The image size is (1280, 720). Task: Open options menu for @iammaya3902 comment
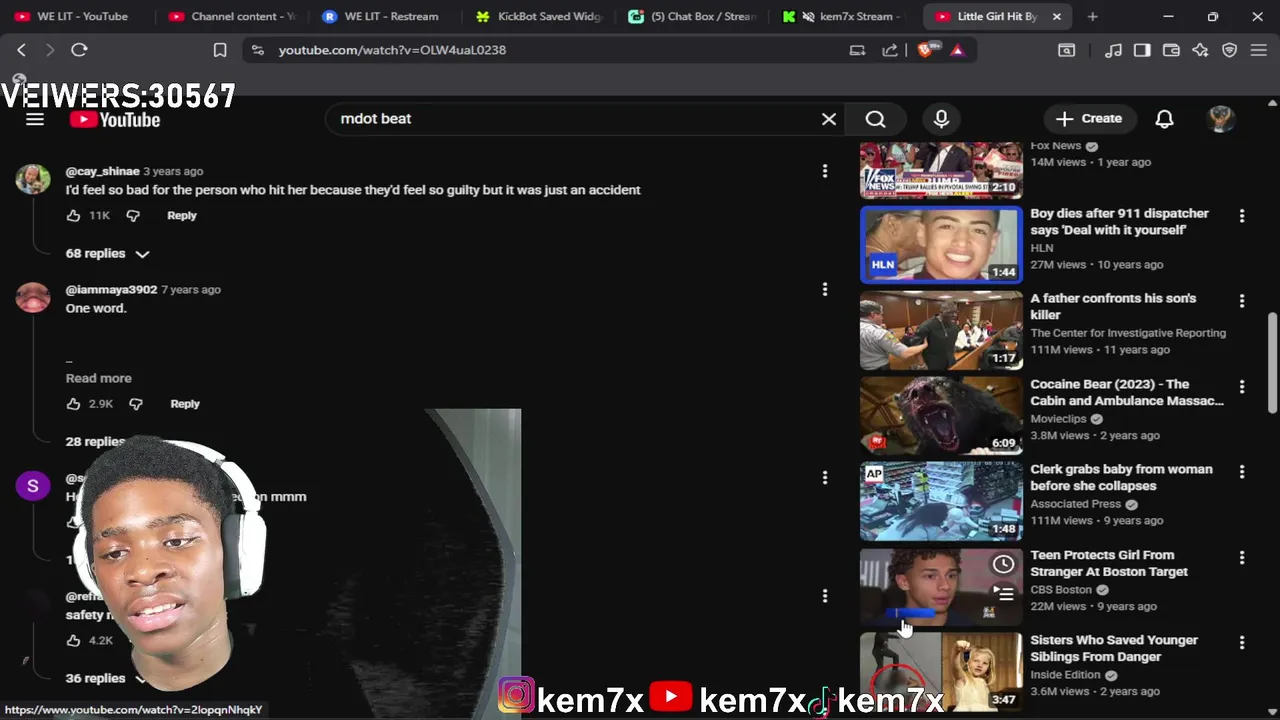pyautogui.click(x=825, y=289)
